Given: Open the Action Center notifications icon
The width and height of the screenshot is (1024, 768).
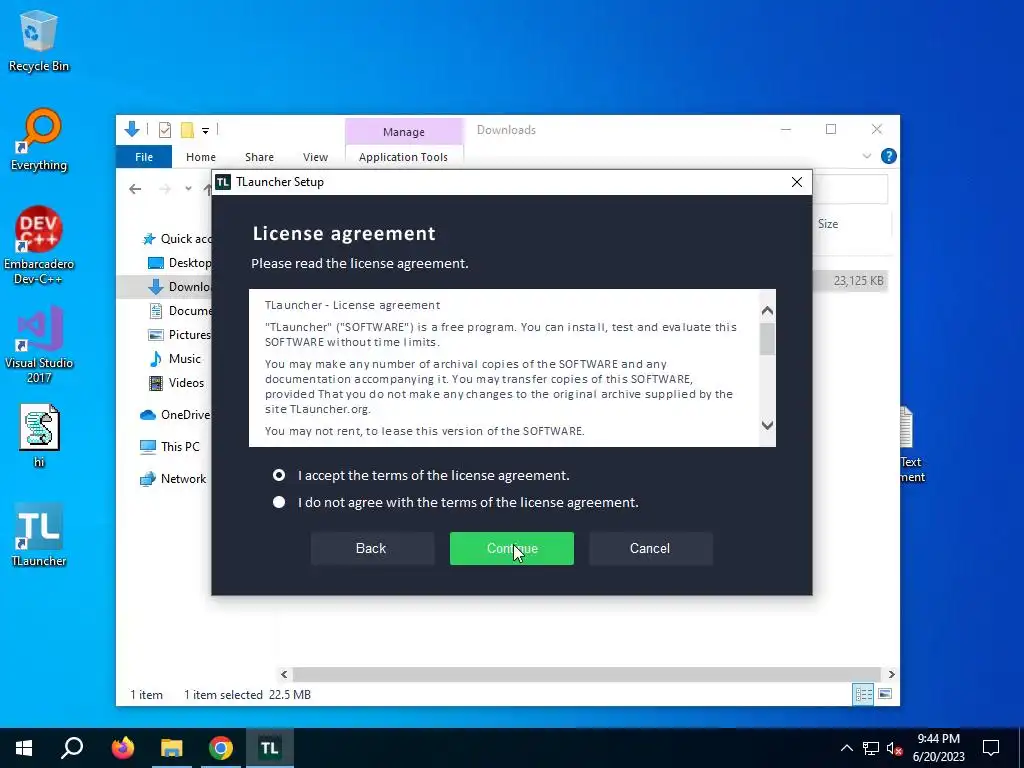Looking at the screenshot, I should point(991,748).
